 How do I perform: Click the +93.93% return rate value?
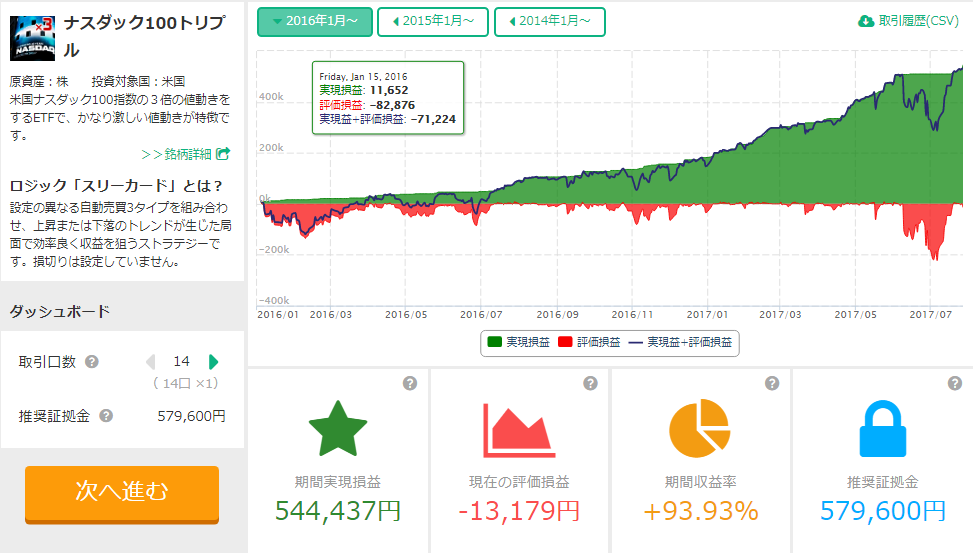(700, 511)
